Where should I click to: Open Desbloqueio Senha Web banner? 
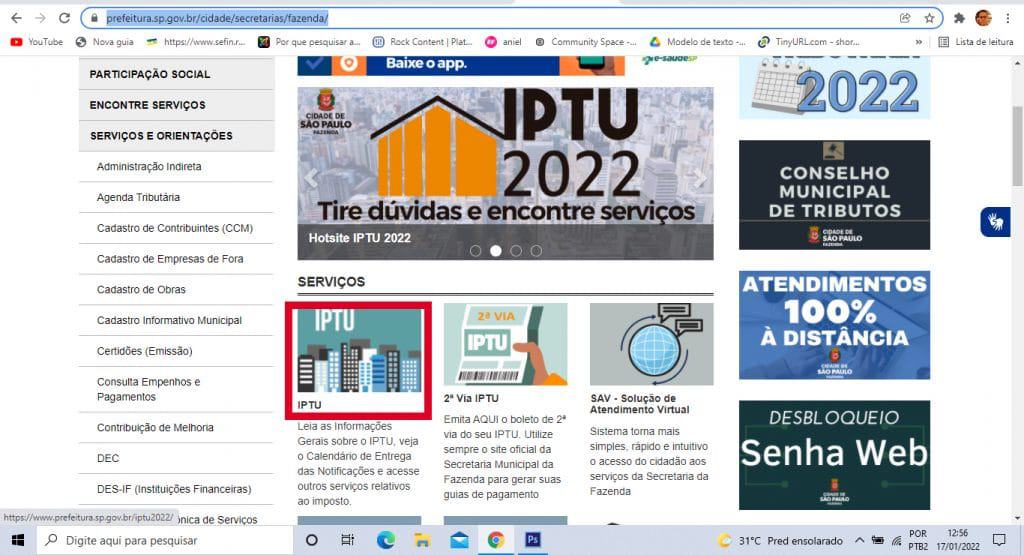pos(835,455)
